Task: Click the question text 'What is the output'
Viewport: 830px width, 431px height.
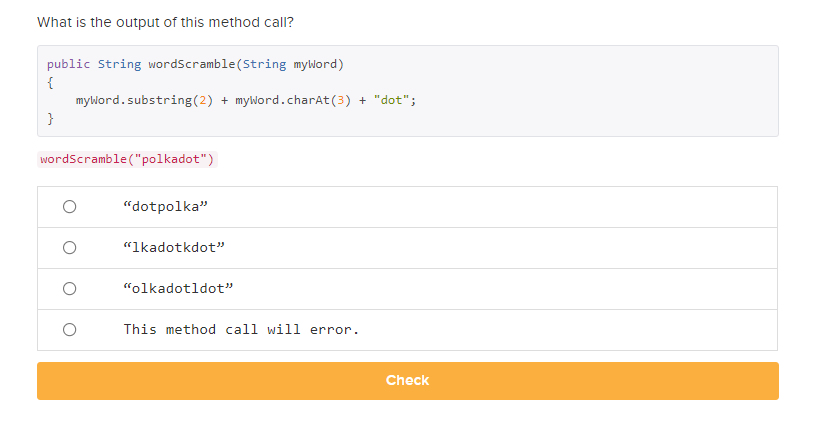Action: [165, 22]
